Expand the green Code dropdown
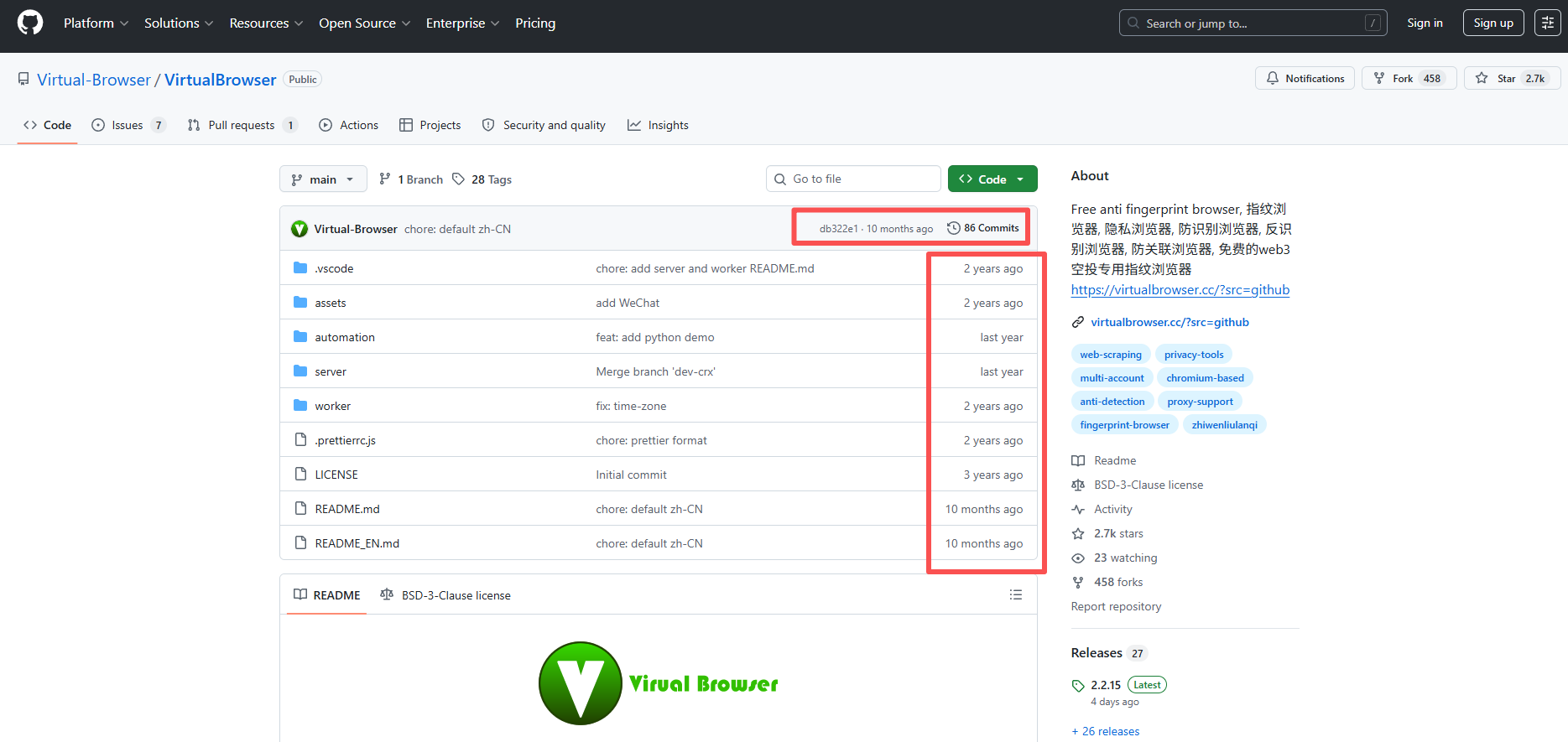 [x=992, y=179]
